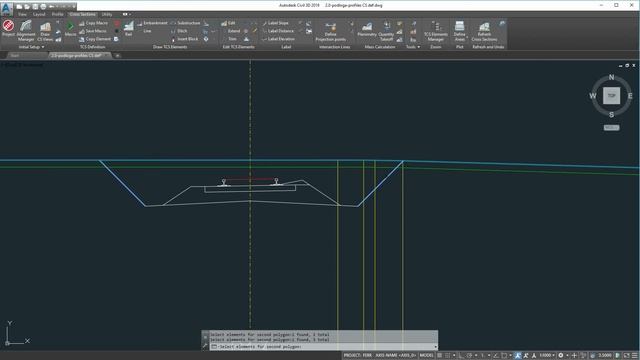The height and width of the screenshot is (360, 640).
Task: Expand the workspace switcher in ribbon tab row
Action: 127,14
